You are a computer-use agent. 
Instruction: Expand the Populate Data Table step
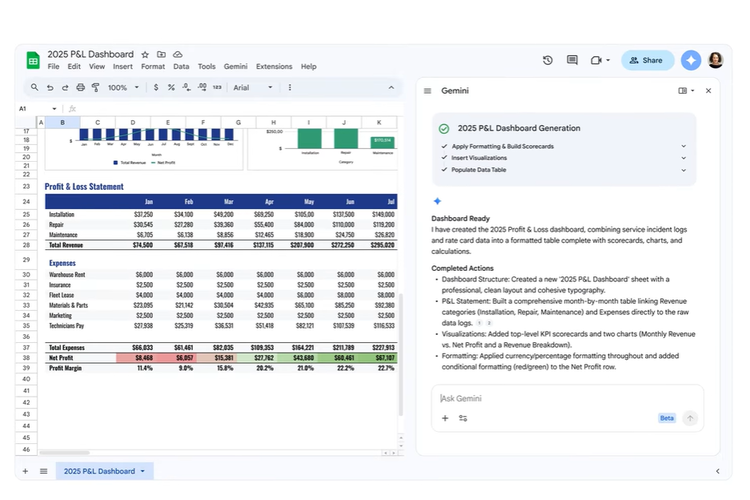684,170
